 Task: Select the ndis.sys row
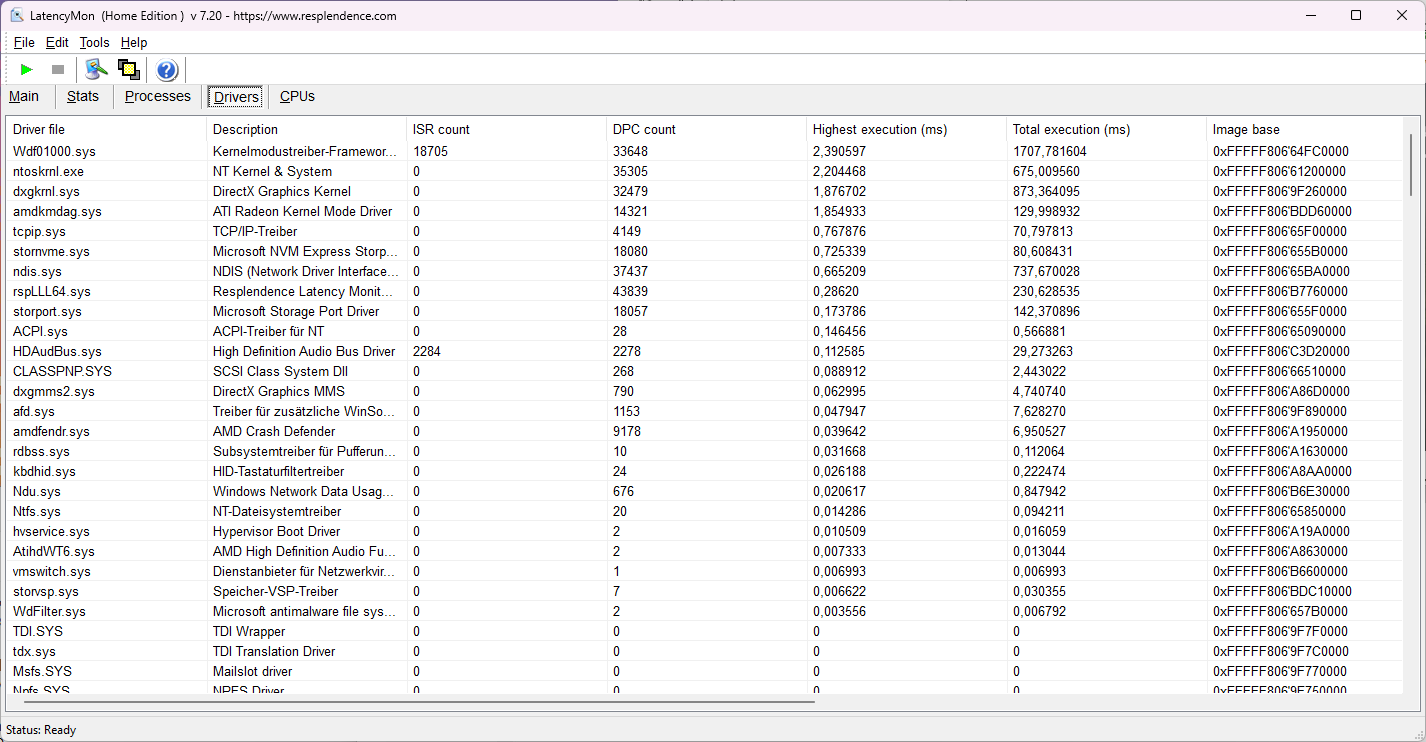point(705,271)
